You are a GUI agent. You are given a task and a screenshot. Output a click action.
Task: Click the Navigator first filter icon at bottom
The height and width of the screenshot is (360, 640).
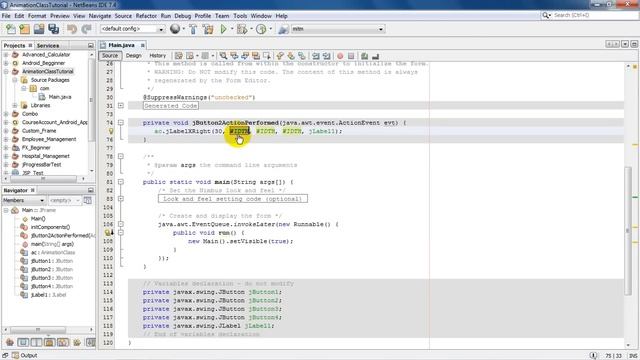[x=10, y=342]
